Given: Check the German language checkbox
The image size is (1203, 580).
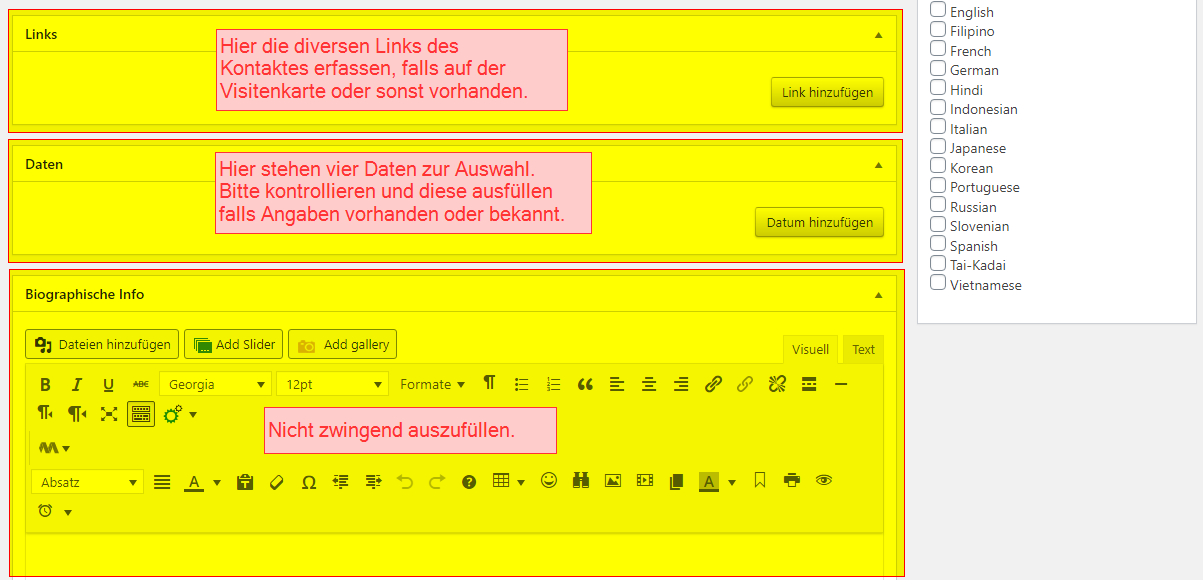Looking at the screenshot, I should [x=938, y=69].
